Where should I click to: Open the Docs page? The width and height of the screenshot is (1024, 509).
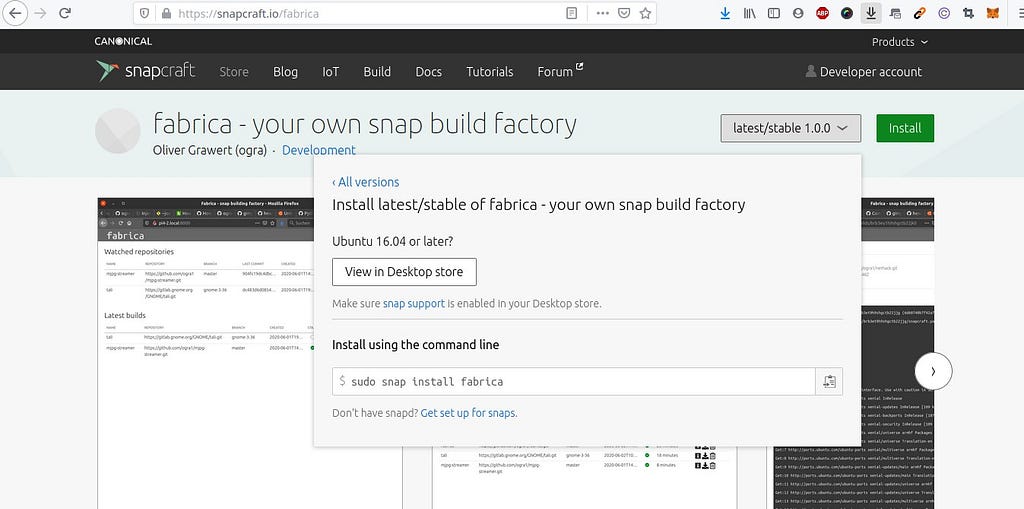pos(428,72)
